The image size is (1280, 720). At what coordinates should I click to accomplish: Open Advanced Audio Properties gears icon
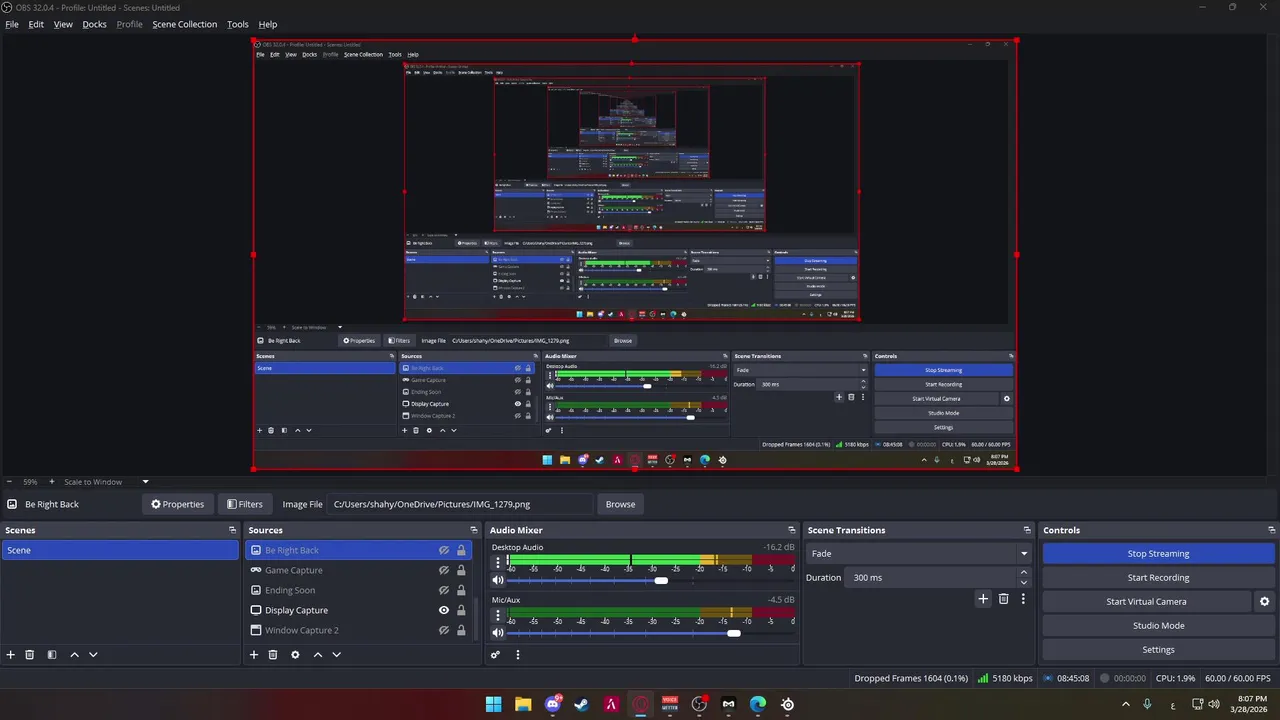495,655
